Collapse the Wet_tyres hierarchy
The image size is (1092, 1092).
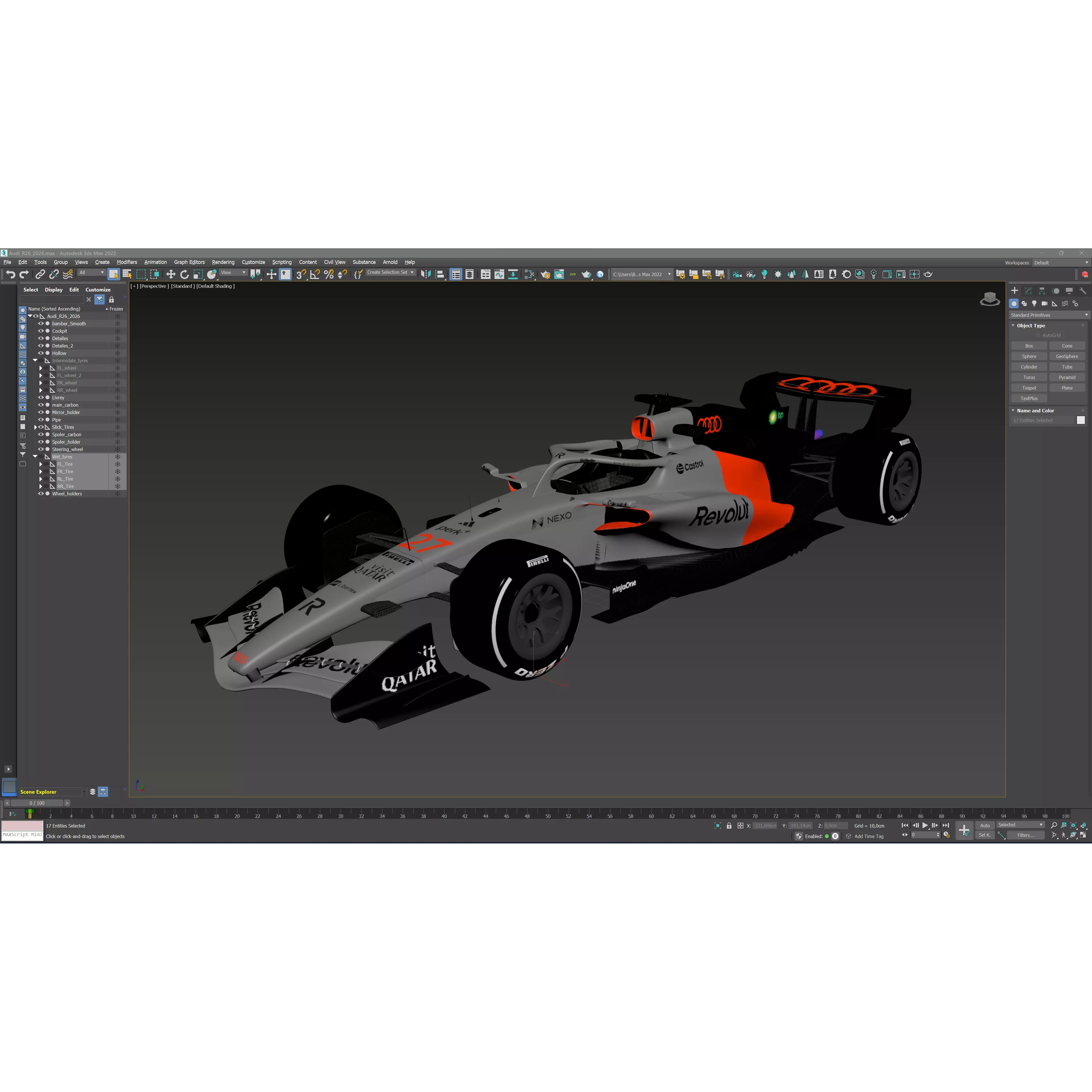35,457
